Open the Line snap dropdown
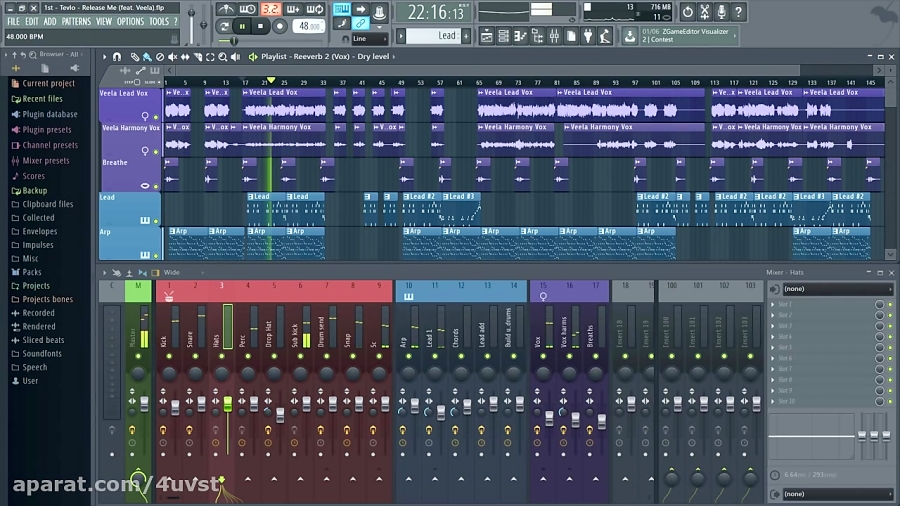The height and width of the screenshot is (506, 900). (369, 38)
